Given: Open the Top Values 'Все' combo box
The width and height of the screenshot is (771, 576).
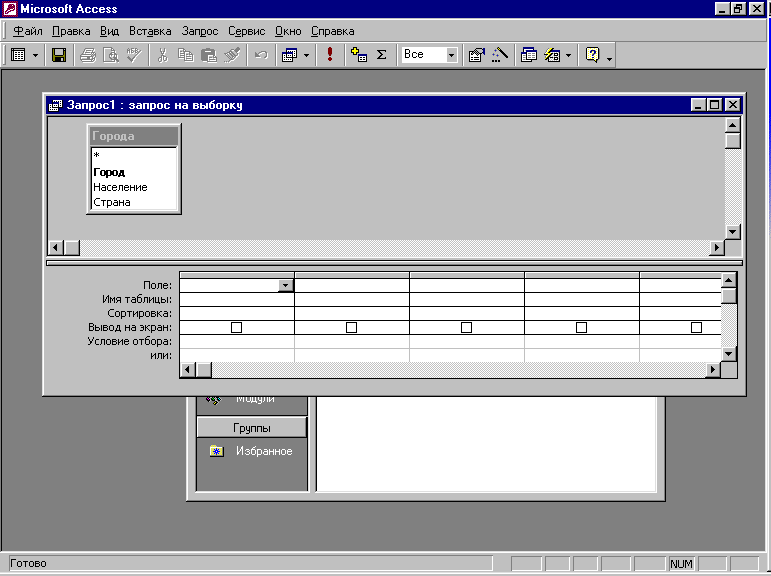Looking at the screenshot, I should click(x=451, y=55).
